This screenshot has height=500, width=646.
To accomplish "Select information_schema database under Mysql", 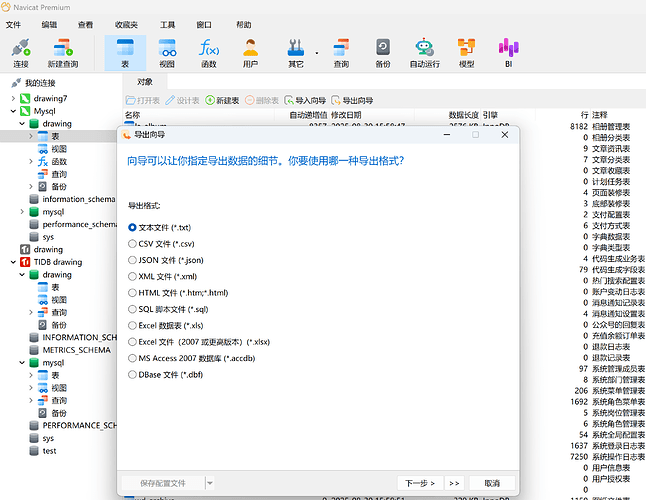I will click(78, 199).
